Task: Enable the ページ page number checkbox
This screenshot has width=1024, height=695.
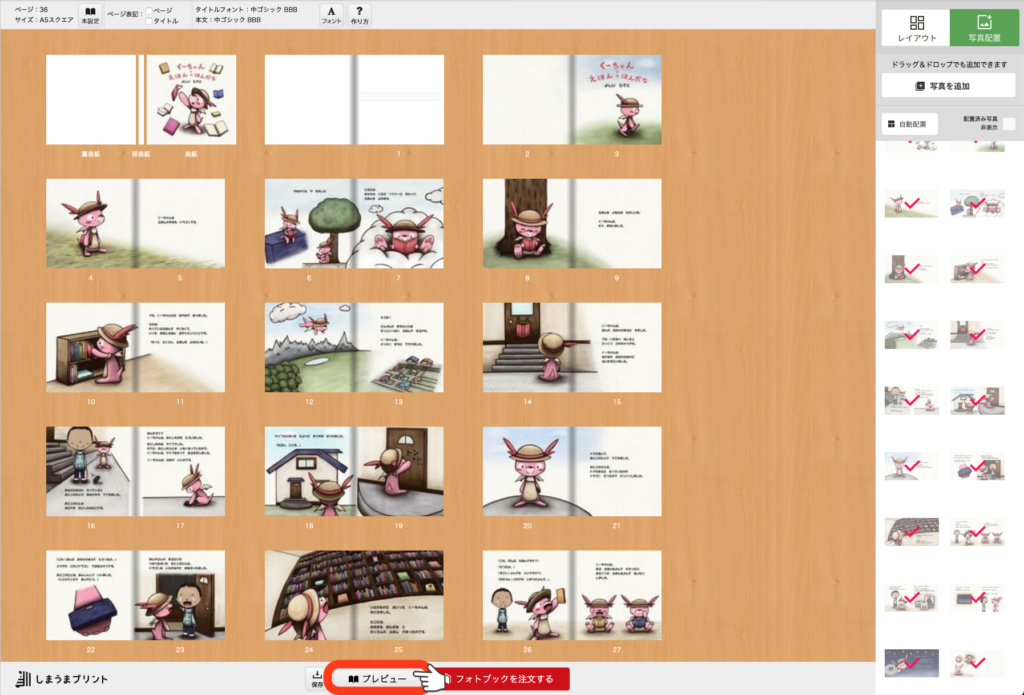Action: tap(150, 10)
